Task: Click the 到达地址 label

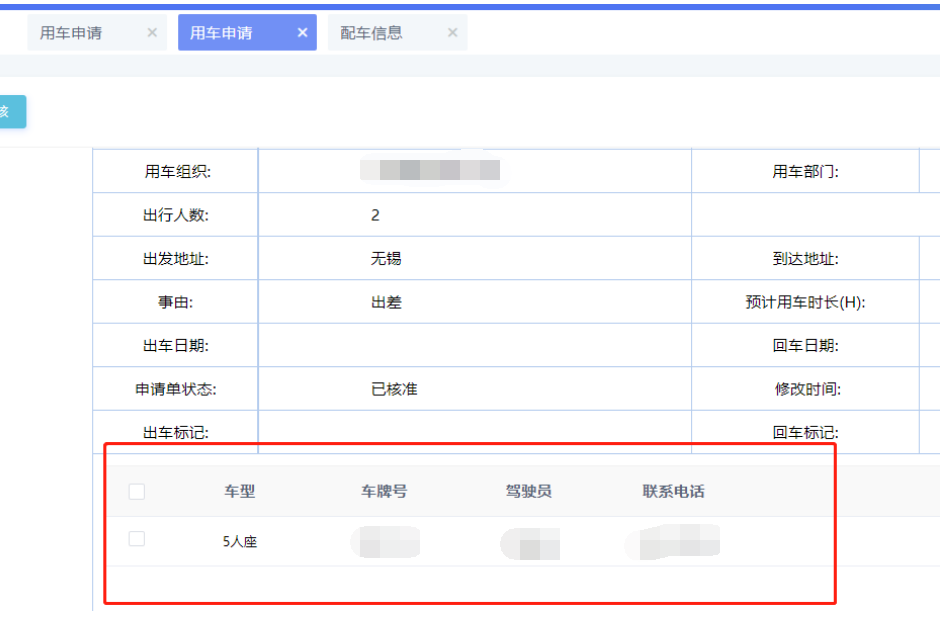Action: click(805, 258)
